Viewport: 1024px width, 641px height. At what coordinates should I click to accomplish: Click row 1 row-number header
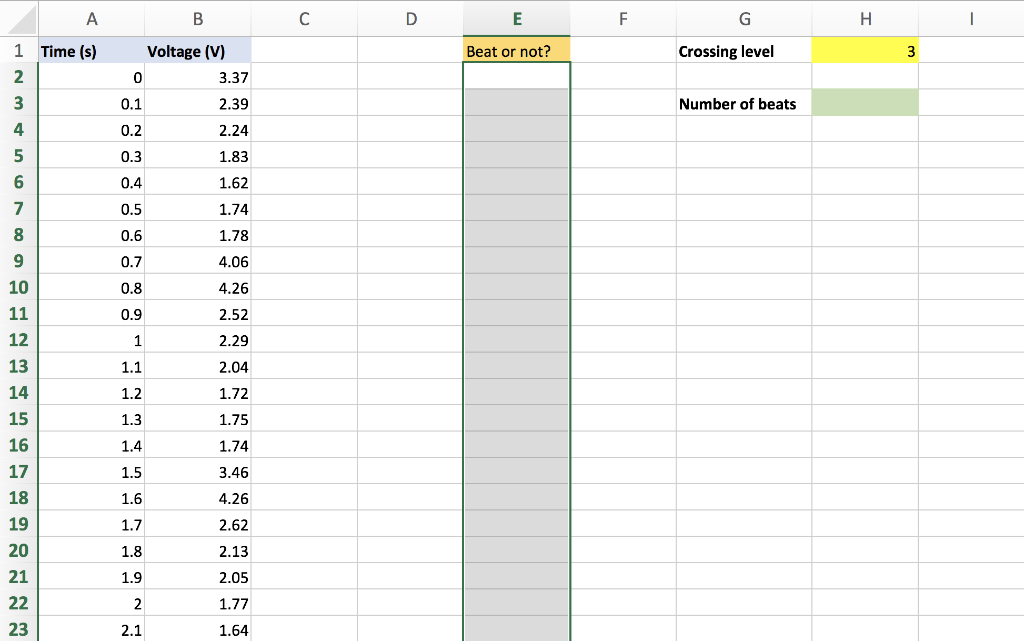pyautogui.click(x=18, y=51)
